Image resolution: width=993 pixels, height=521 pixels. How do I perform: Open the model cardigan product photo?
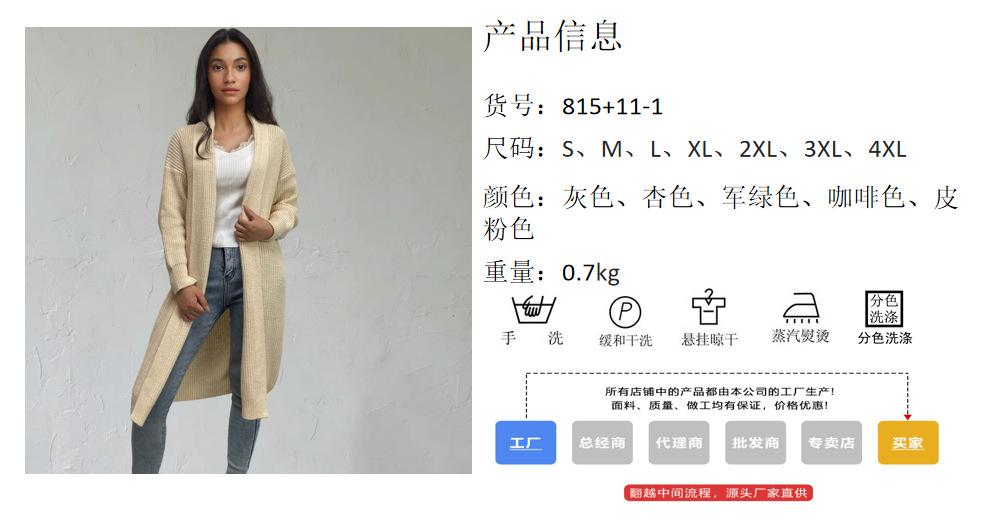248,250
